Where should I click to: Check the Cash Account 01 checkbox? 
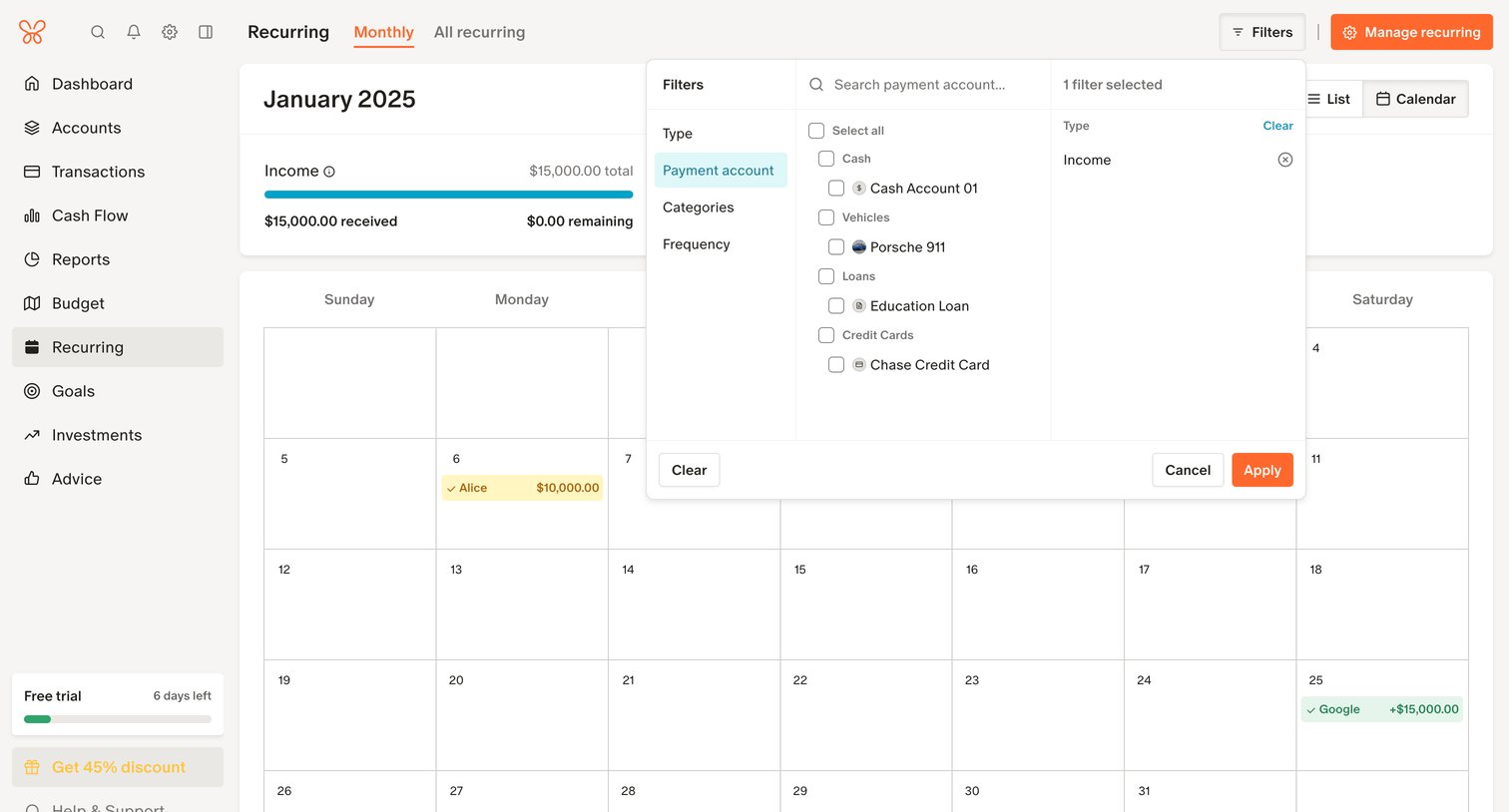(x=836, y=189)
